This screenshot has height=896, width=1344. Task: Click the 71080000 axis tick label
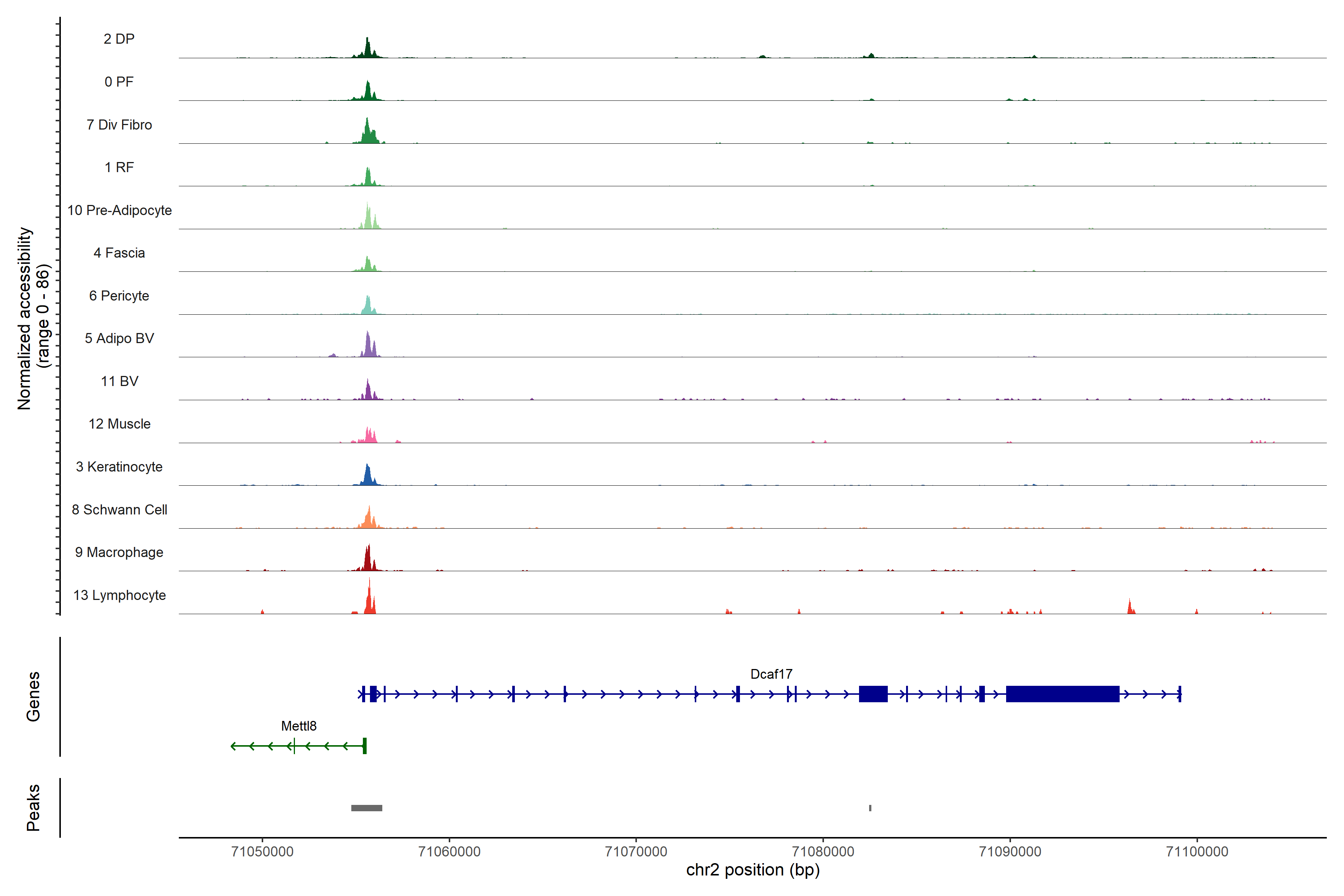click(823, 852)
